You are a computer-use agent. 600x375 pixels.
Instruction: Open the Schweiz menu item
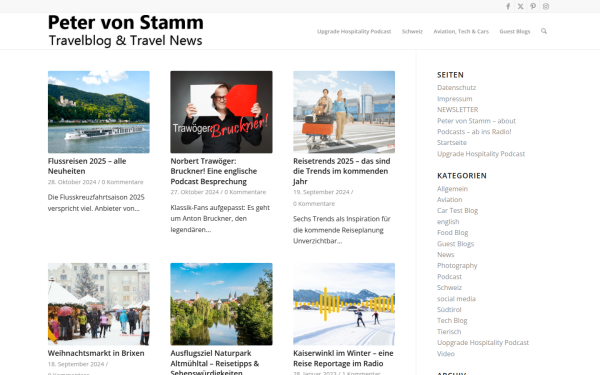412,31
